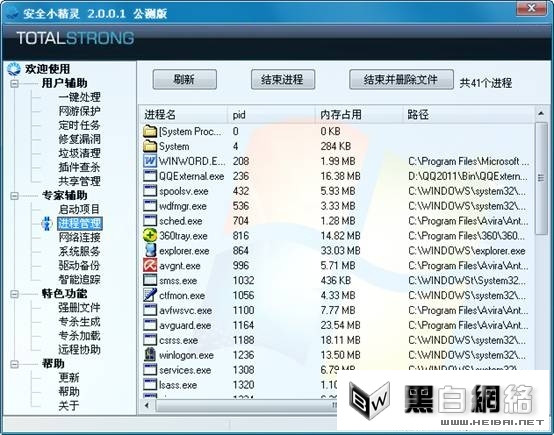Click the avfwsvc.exe window icon

(150, 310)
